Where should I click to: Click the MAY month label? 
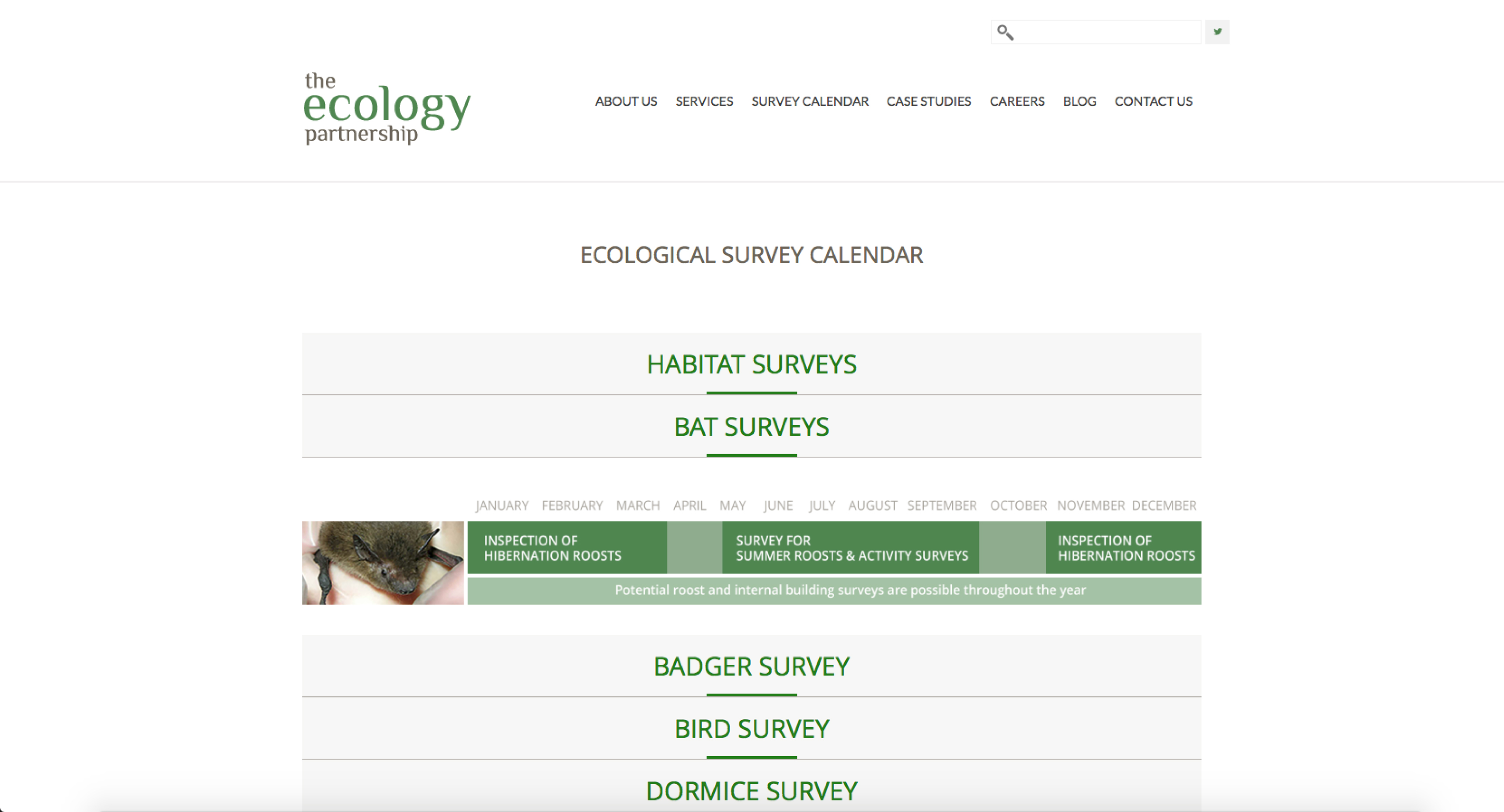(x=733, y=505)
